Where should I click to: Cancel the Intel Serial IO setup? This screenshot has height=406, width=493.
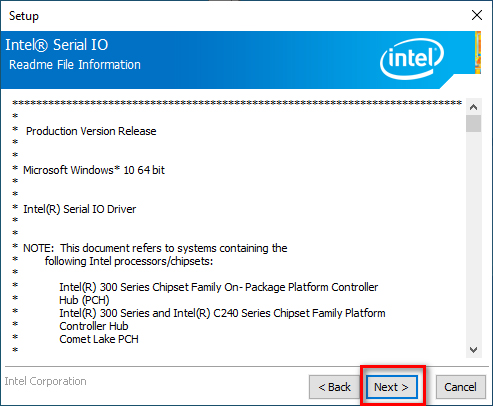[x=460, y=387]
